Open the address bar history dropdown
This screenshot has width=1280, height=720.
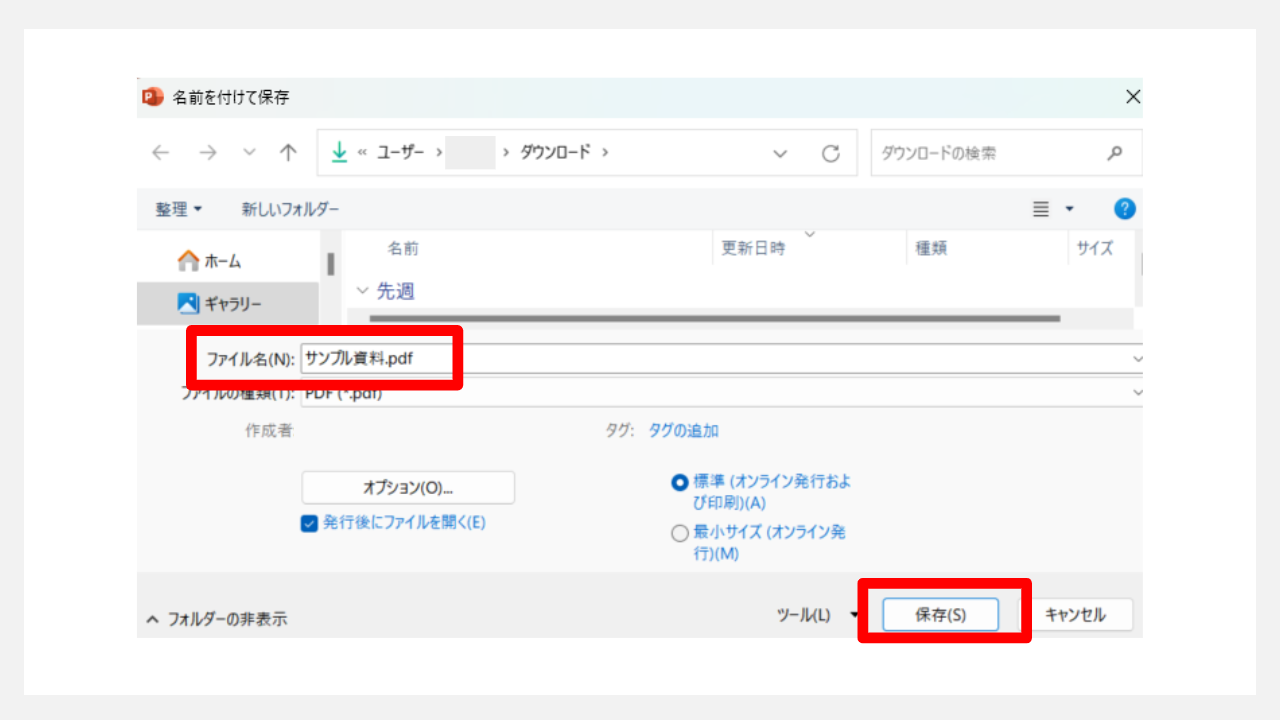point(781,154)
